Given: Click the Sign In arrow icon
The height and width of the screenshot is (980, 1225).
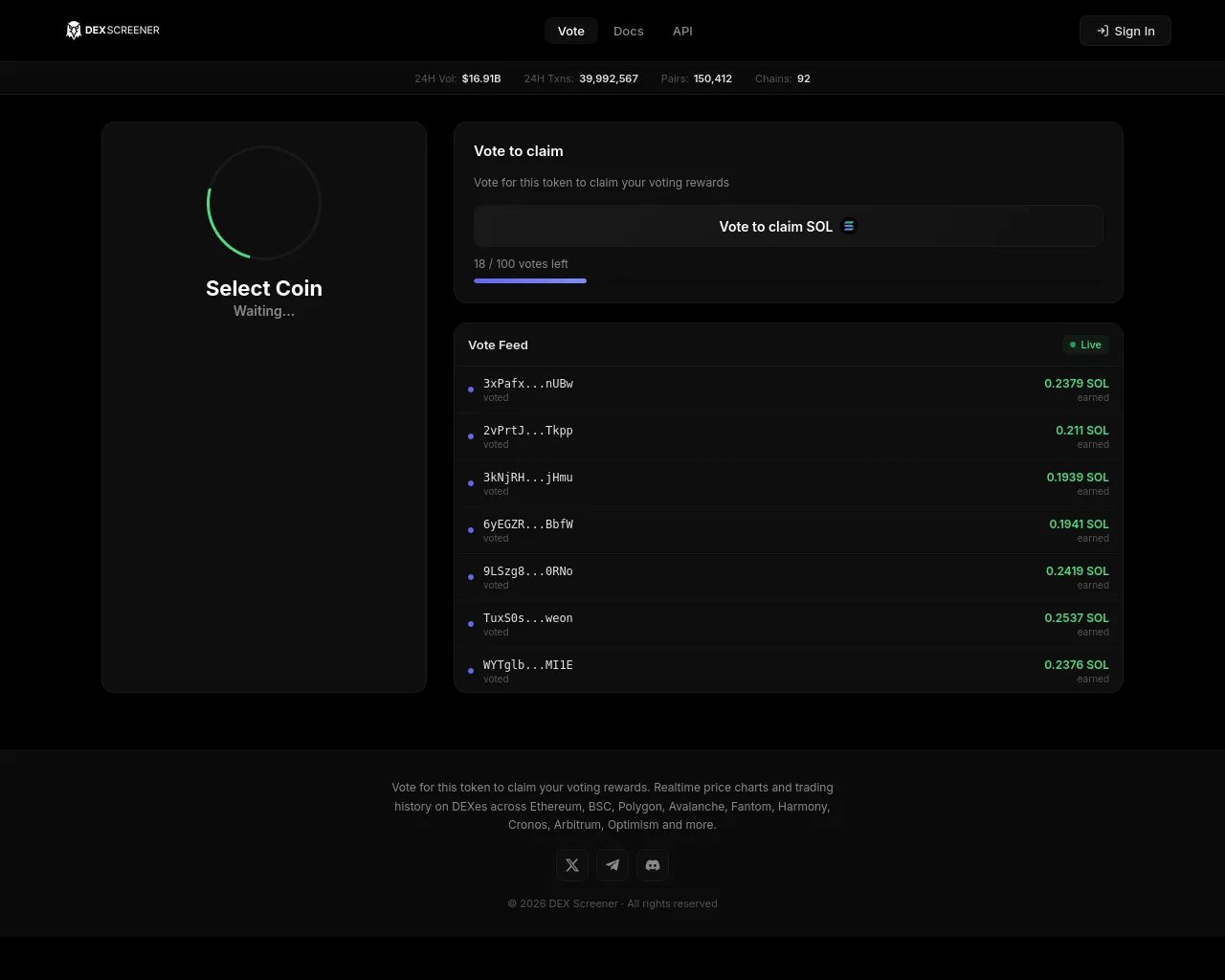Looking at the screenshot, I should tap(1102, 31).
